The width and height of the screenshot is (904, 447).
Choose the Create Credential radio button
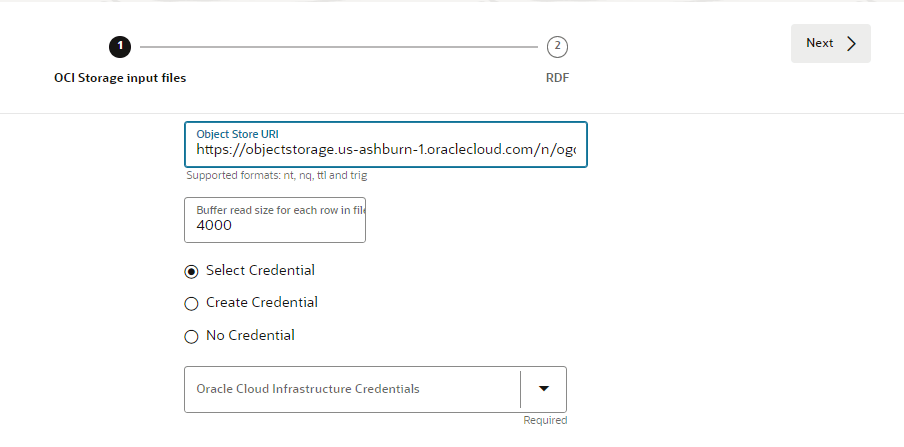coord(192,304)
